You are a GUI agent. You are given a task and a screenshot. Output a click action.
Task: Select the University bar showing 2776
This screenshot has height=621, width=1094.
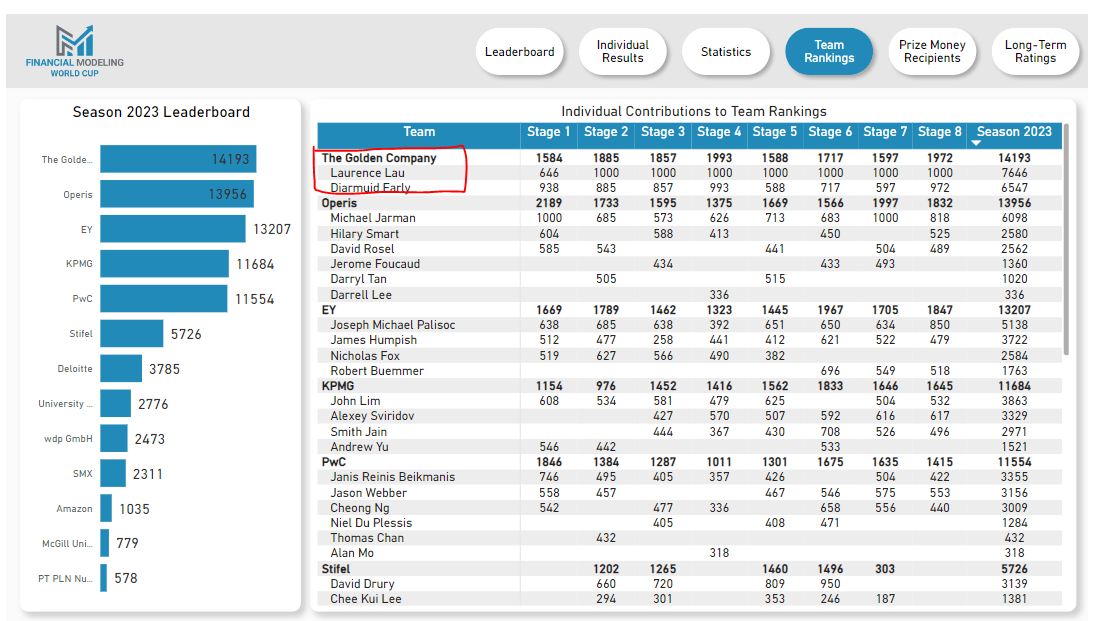(115, 403)
